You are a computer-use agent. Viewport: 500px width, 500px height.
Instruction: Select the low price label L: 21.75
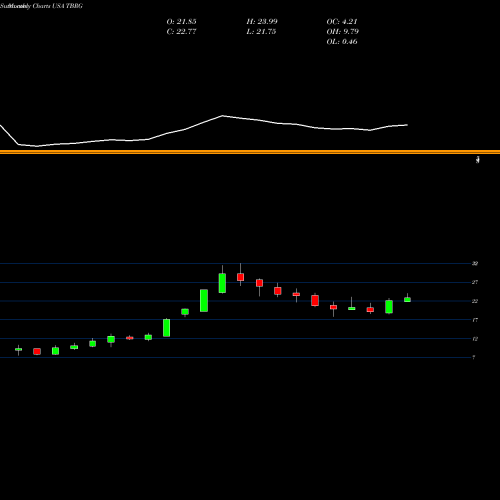point(261,32)
